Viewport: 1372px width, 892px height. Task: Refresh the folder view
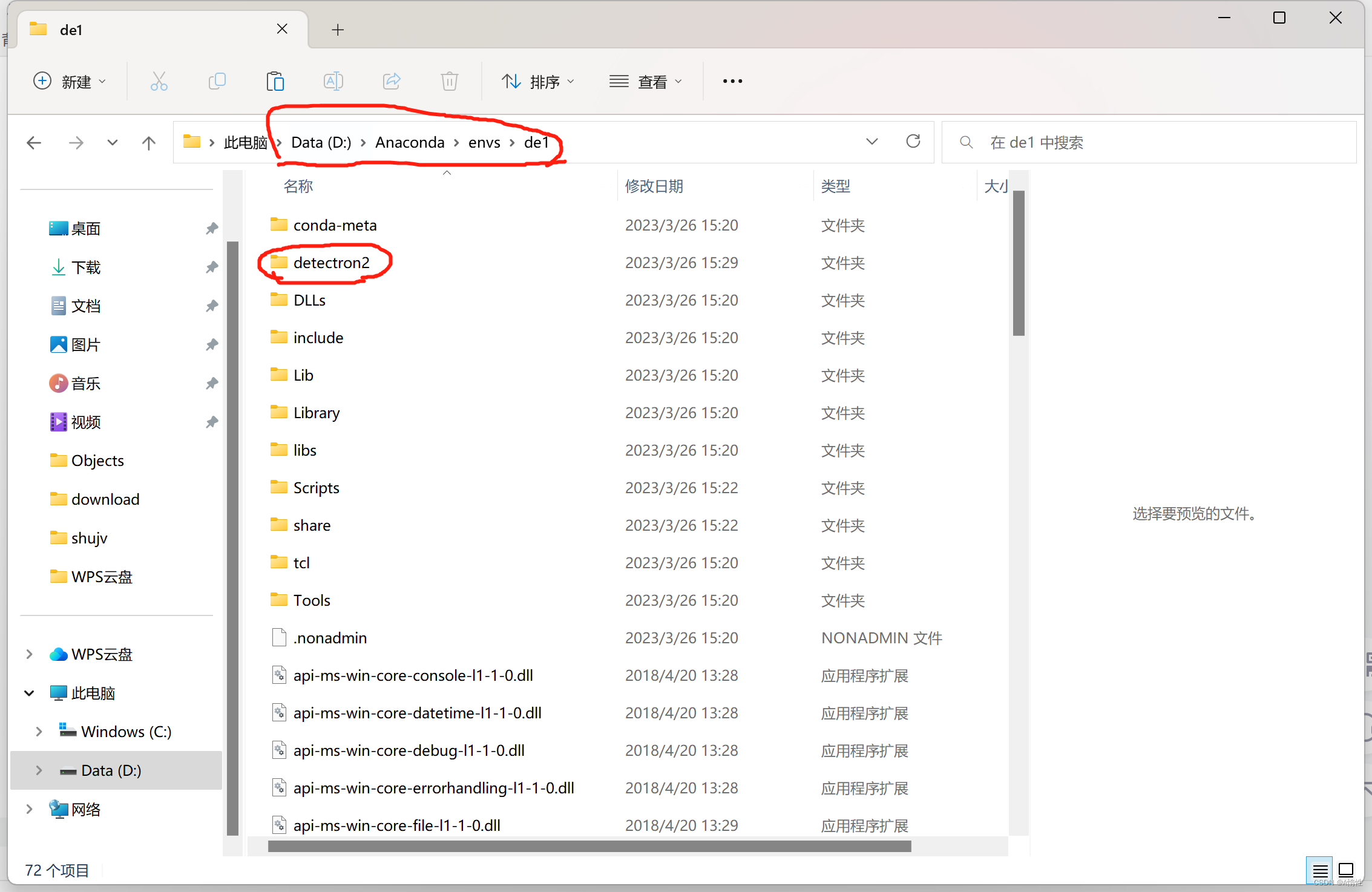(913, 141)
